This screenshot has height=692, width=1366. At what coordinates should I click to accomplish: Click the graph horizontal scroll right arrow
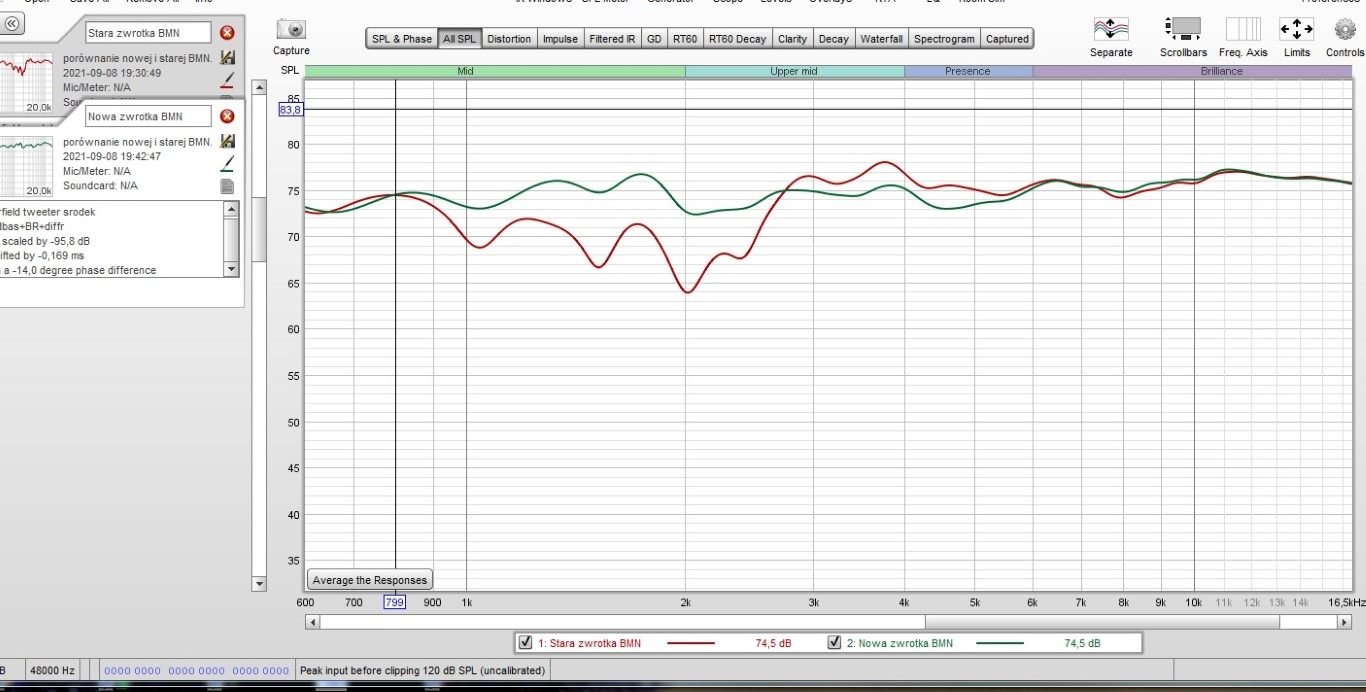[x=1344, y=622]
